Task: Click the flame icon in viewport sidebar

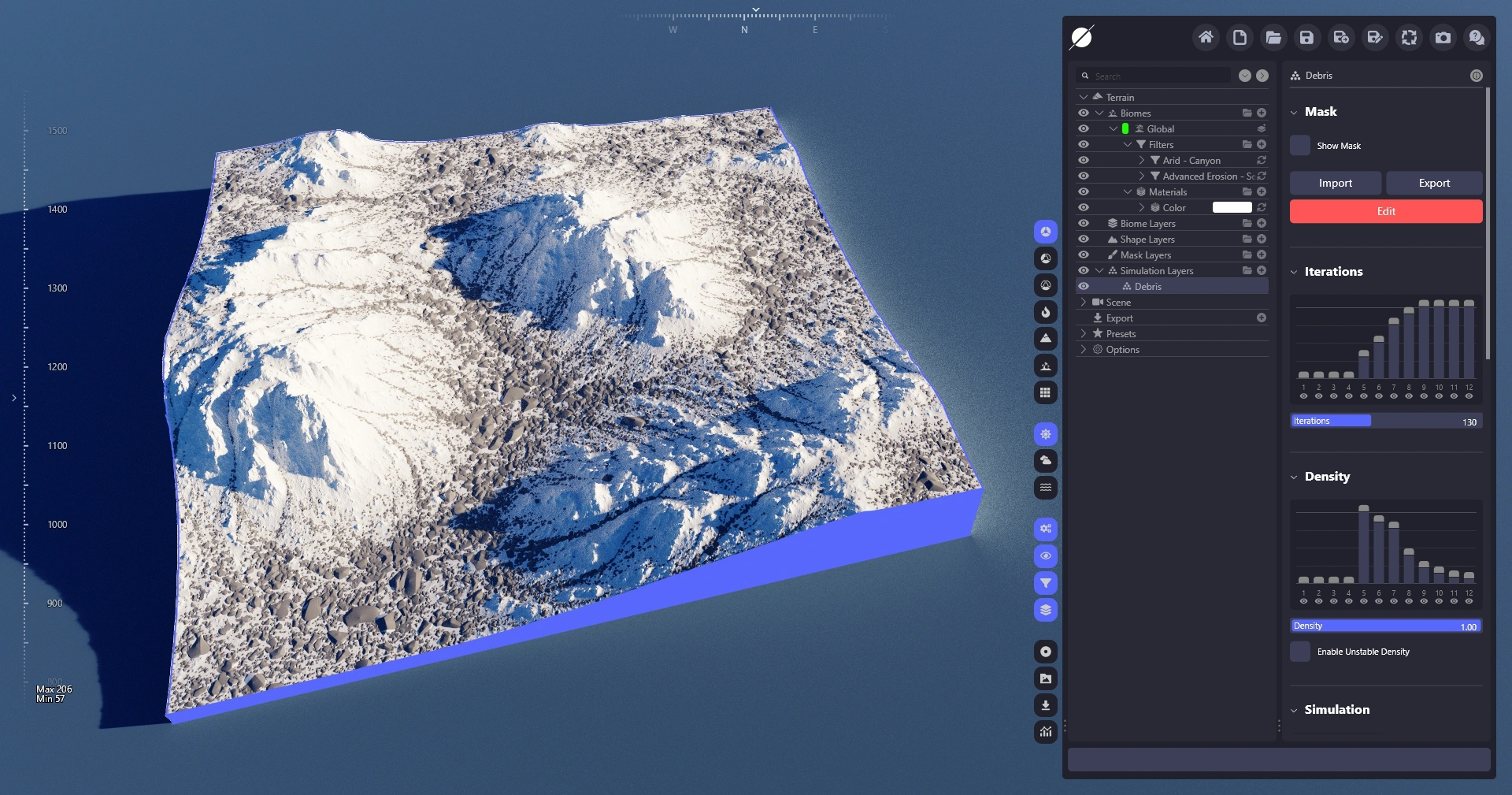Action: click(x=1045, y=312)
